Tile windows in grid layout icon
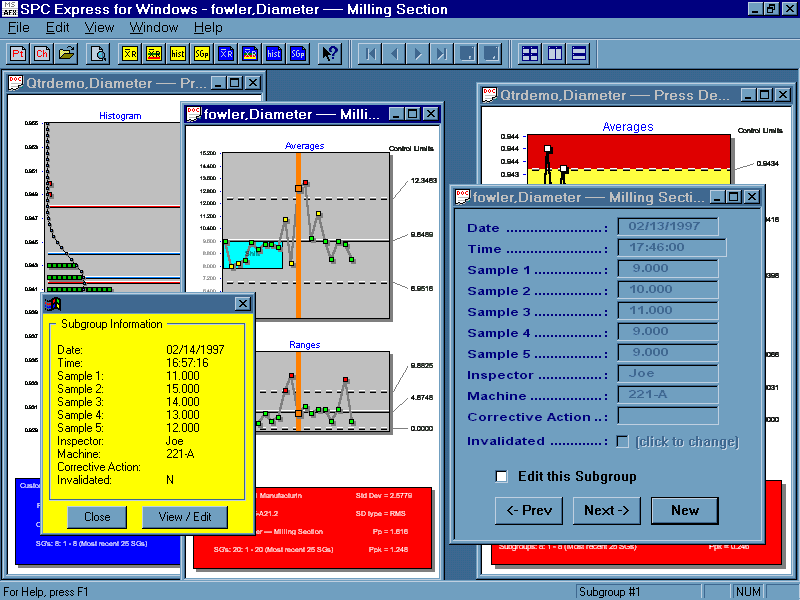The image size is (800, 600). pos(530,54)
